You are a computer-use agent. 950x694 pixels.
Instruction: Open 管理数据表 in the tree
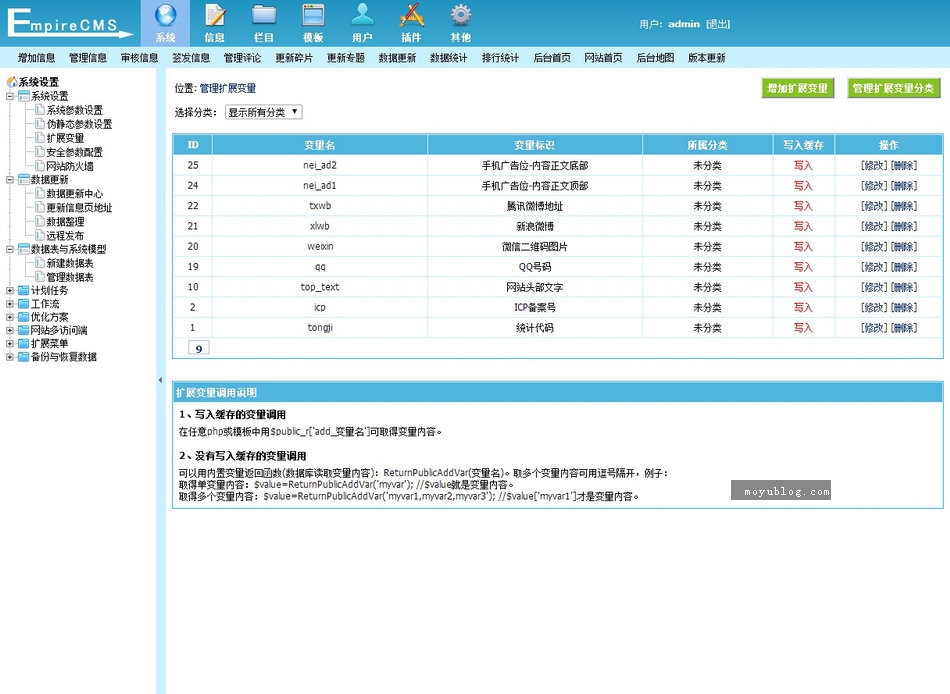tap(70, 278)
